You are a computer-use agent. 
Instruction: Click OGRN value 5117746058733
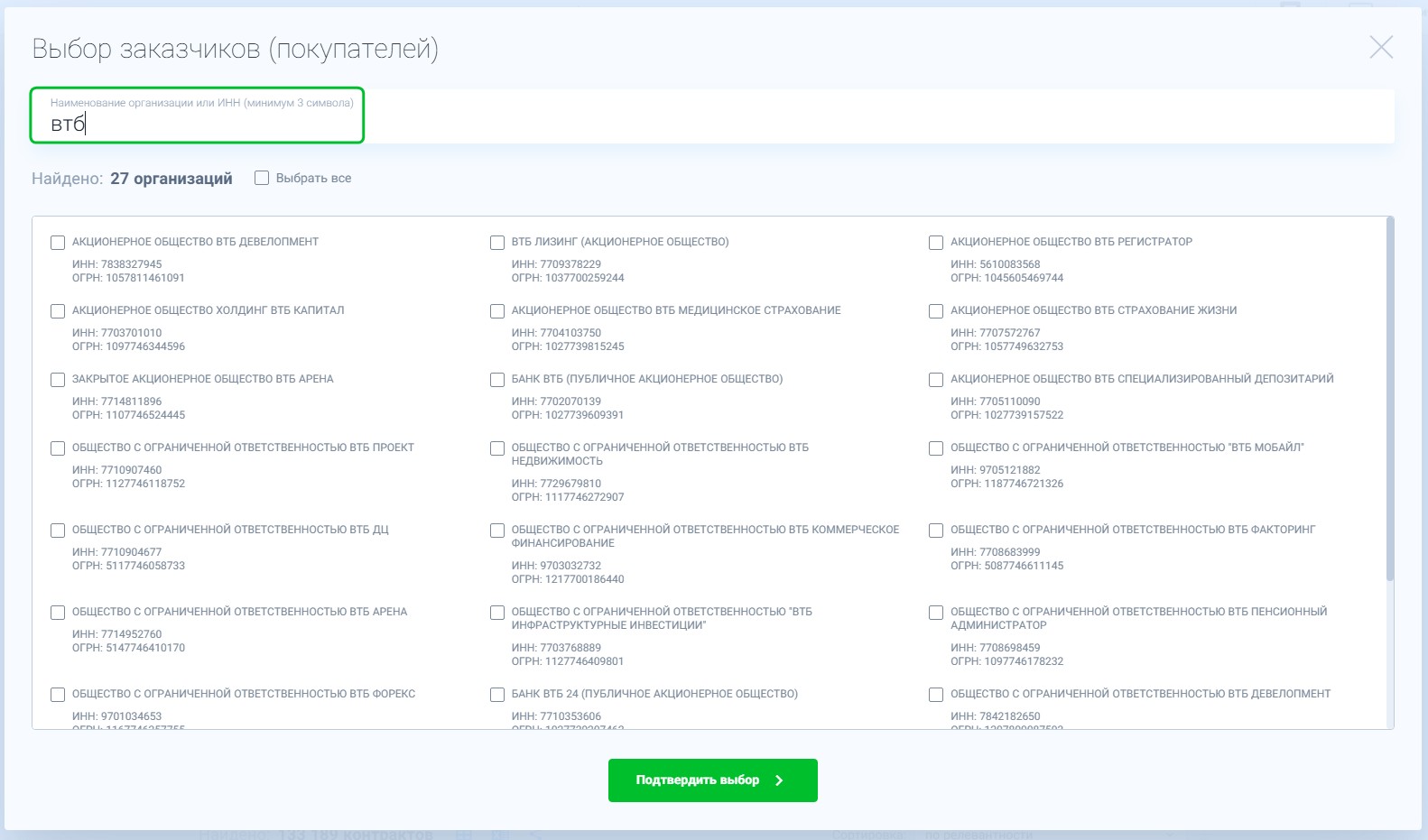145,566
